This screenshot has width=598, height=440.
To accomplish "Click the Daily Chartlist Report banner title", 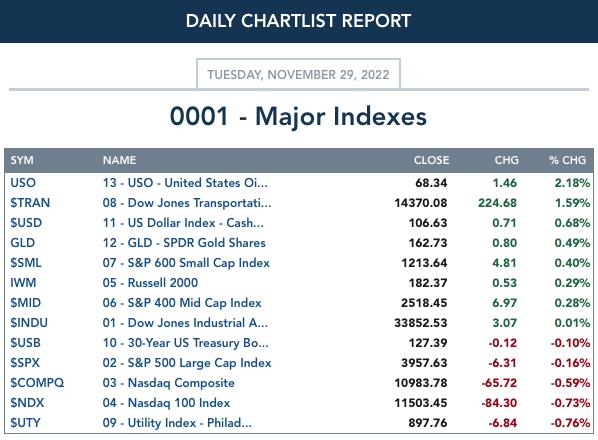I will tap(298, 21).
